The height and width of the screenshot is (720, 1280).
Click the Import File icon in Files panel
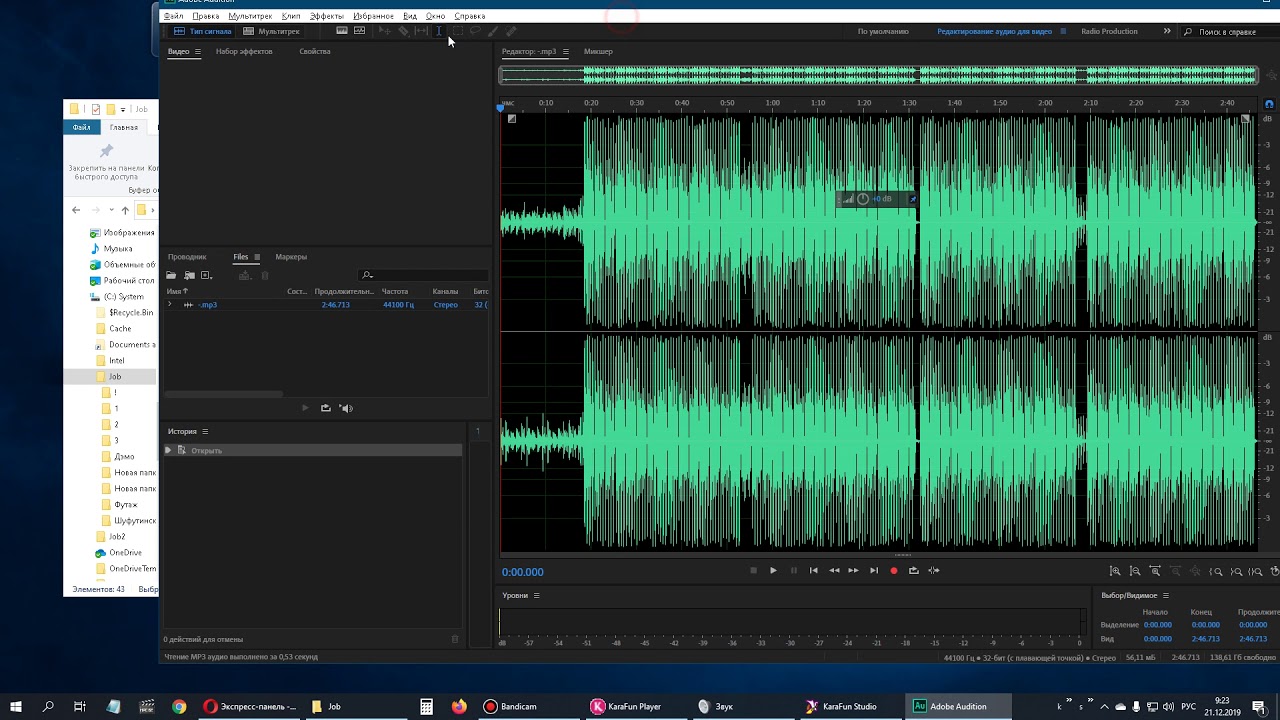[189, 275]
